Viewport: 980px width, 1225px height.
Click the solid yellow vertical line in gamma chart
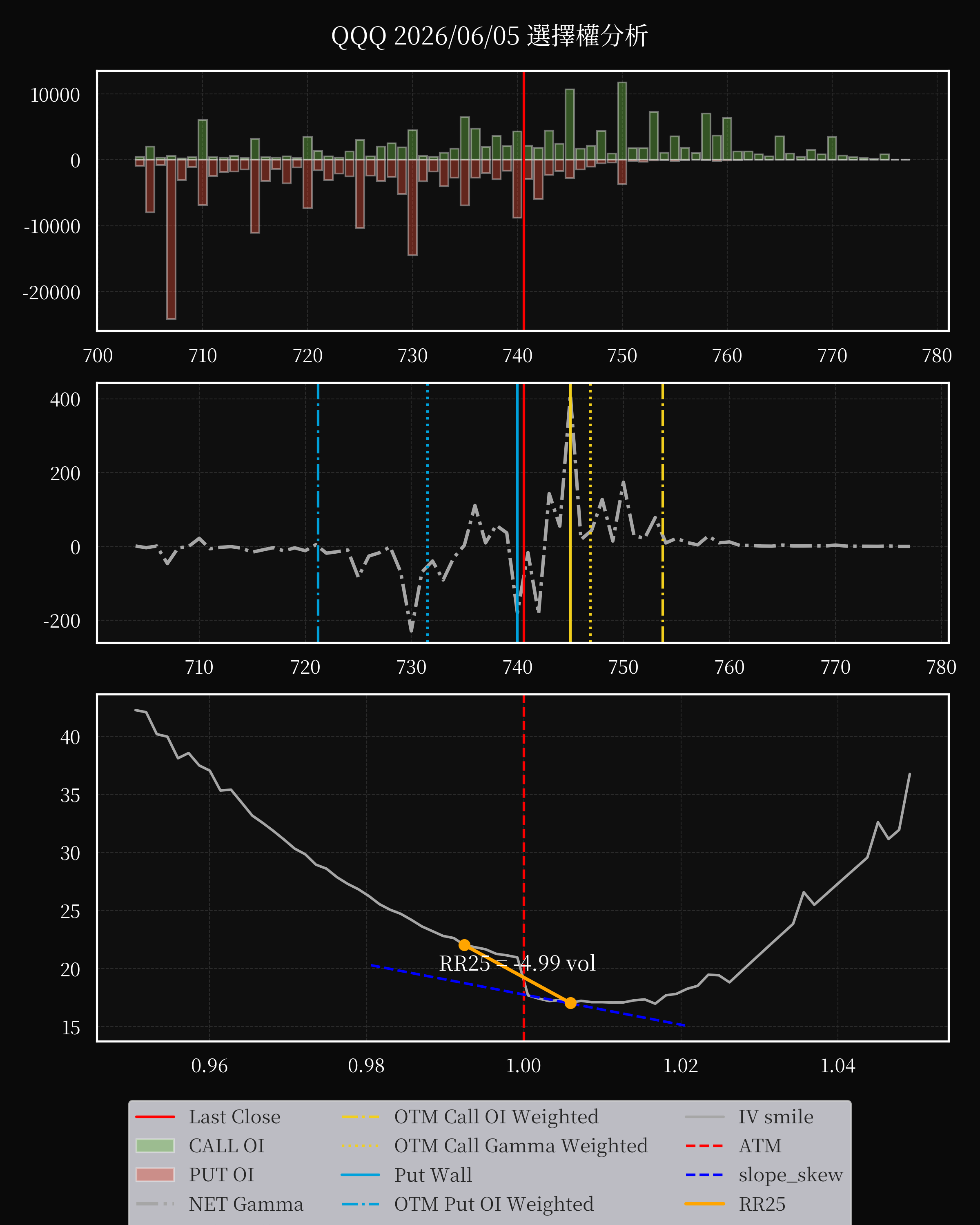click(x=570, y=512)
